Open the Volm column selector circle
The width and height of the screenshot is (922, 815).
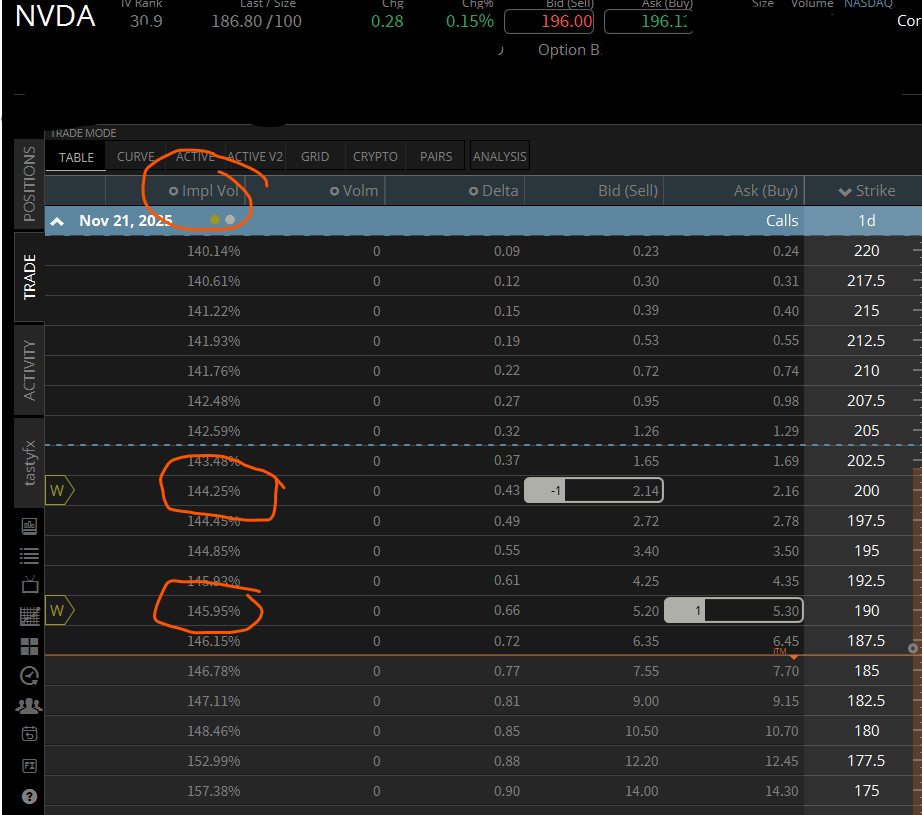335,191
